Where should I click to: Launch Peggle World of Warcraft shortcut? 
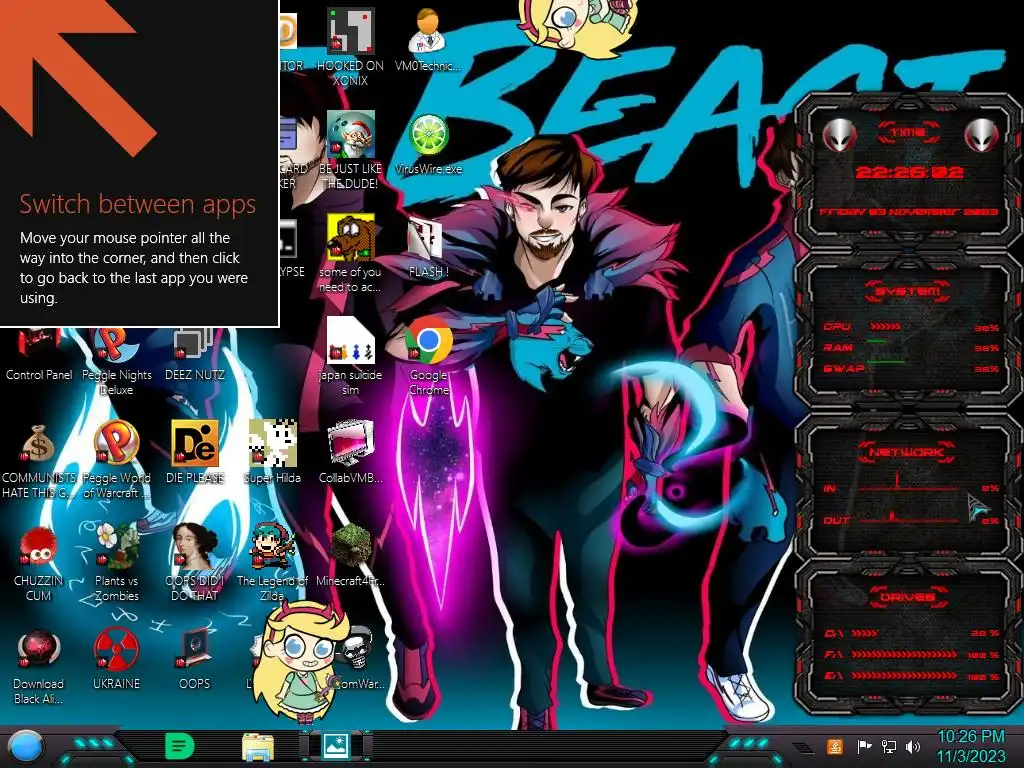116,460
